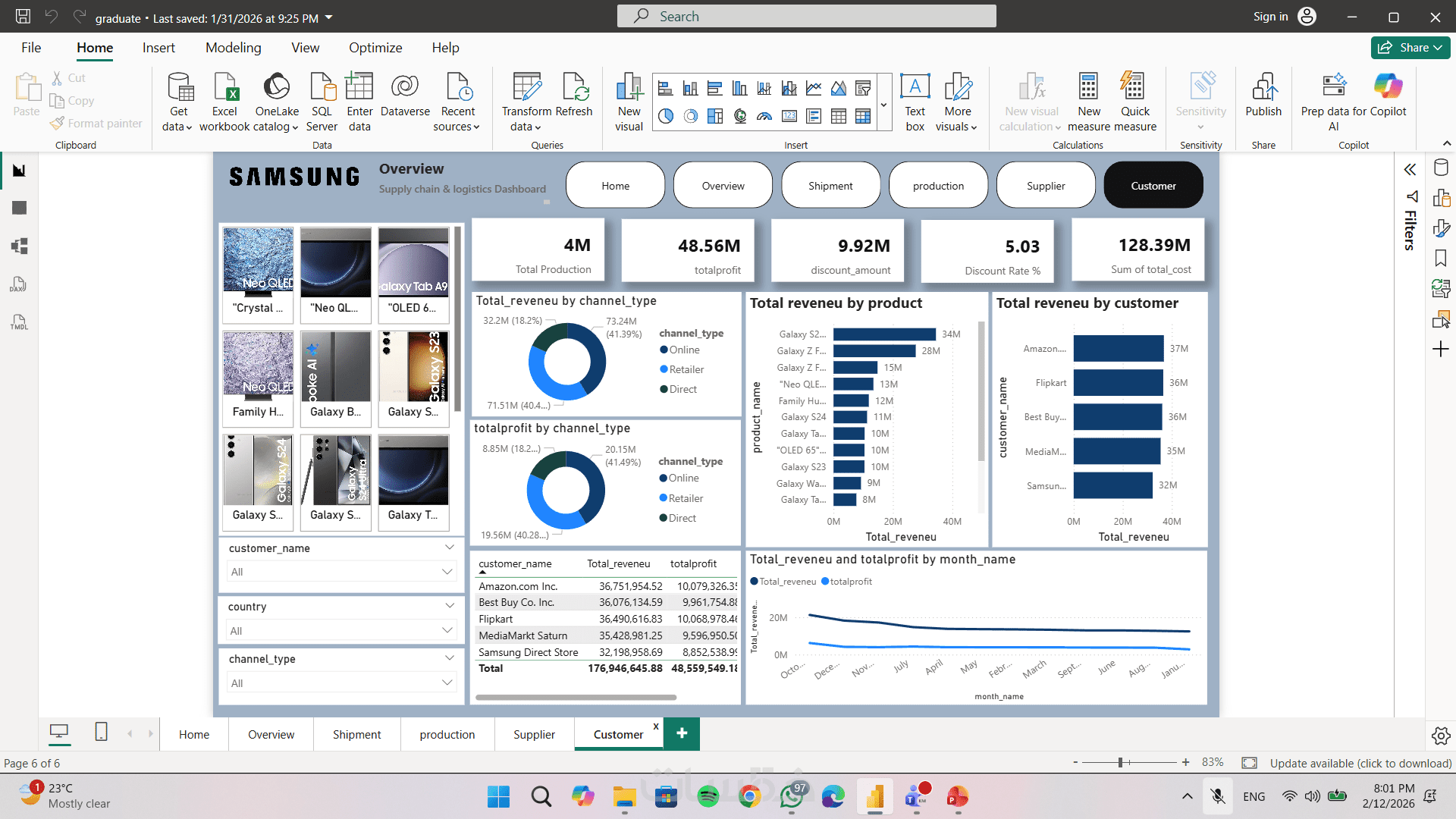The width and height of the screenshot is (1456, 819).
Task: Adjust the zoom level slider
Action: (x=1120, y=762)
